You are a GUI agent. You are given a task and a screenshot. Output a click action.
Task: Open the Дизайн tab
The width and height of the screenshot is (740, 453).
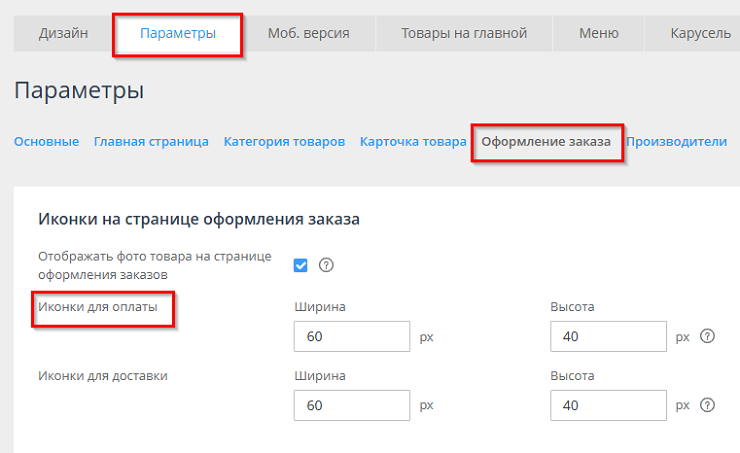coord(63,34)
